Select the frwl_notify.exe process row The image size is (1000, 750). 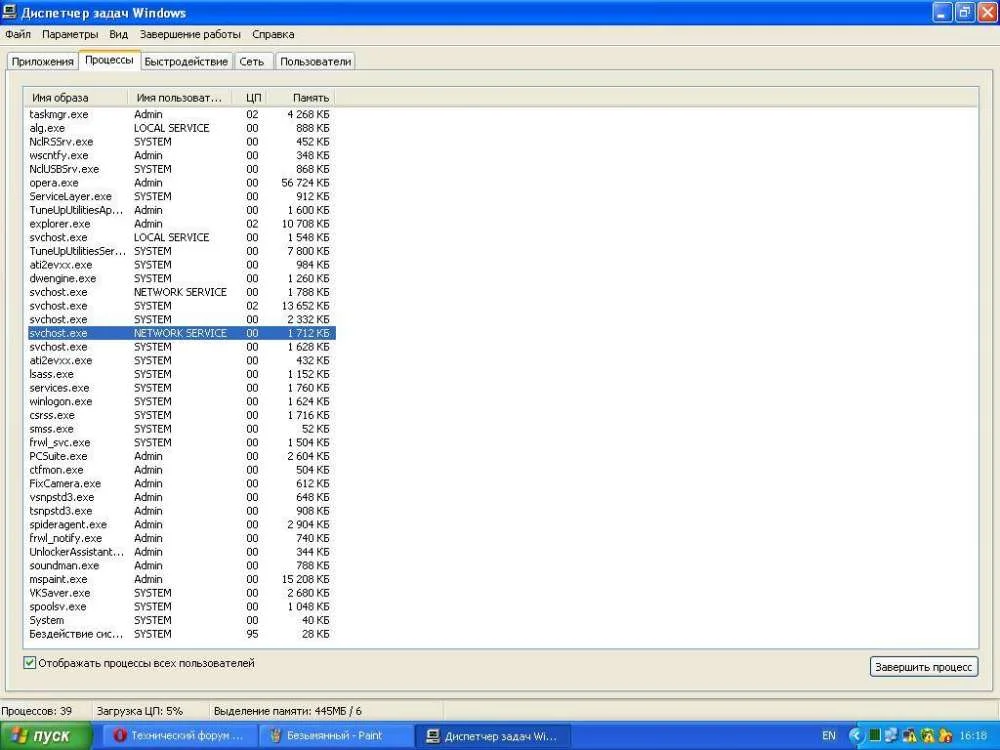tap(181, 538)
